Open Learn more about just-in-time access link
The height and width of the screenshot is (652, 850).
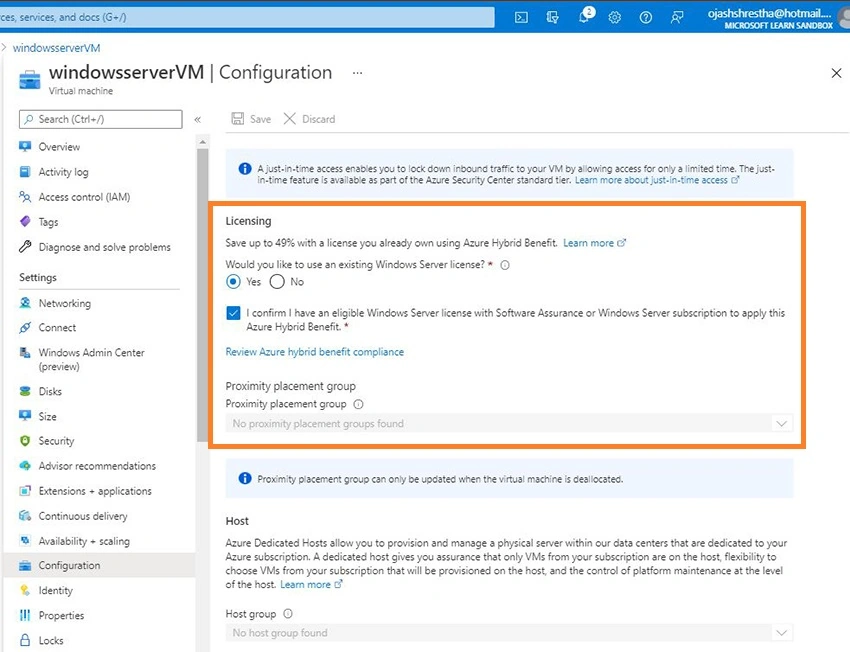coord(656,180)
